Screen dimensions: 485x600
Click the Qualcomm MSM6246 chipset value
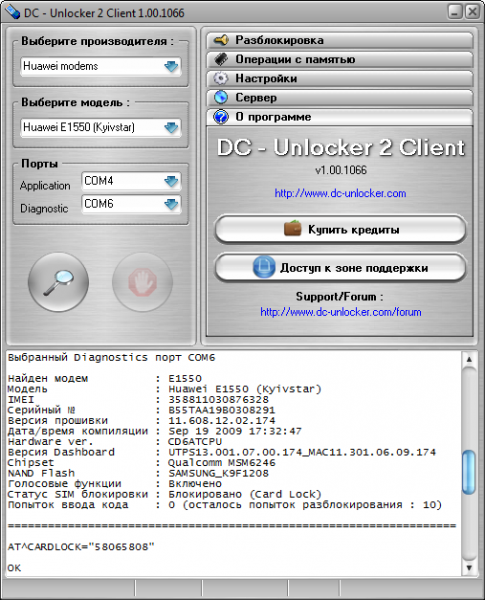222,463
